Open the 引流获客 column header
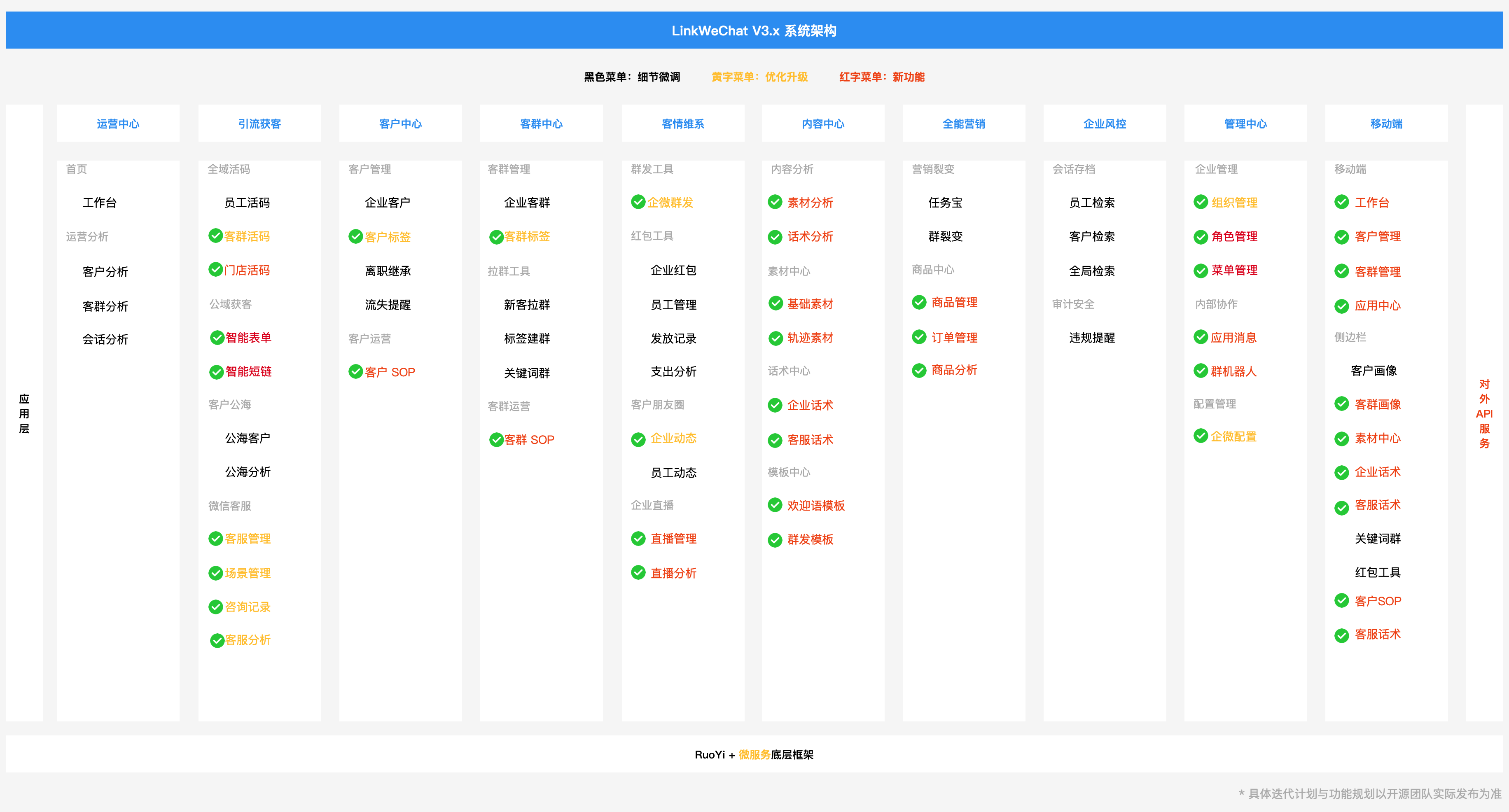Screen dimensions: 1509x812 pos(259,124)
